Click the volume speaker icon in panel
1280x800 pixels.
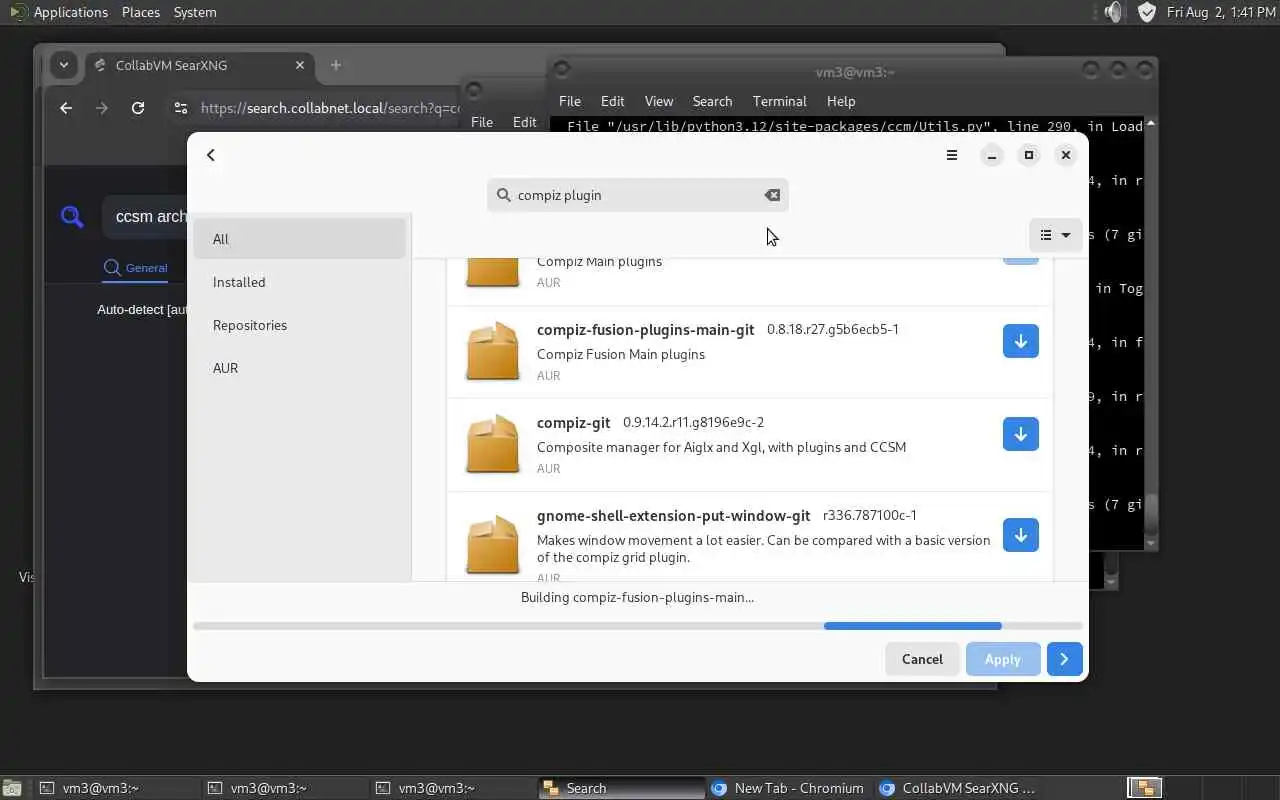coord(1114,12)
